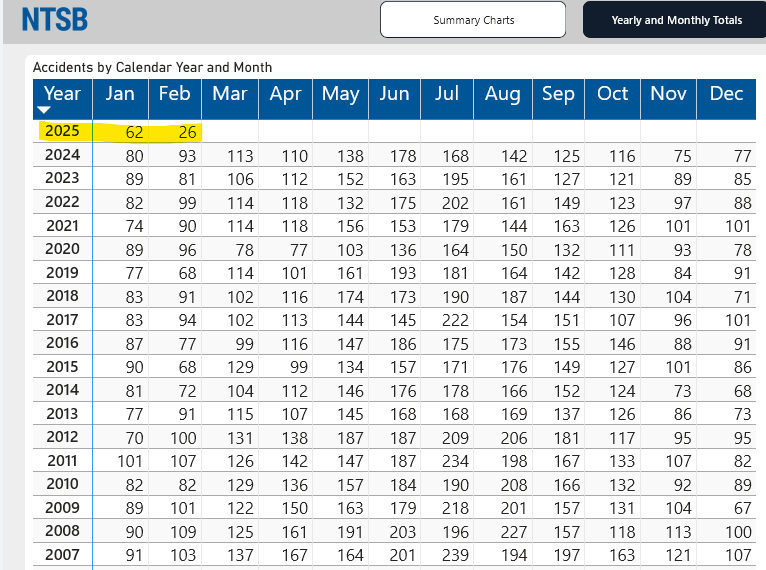Click the 2012 February value 100
The image size is (766, 570).
(x=183, y=438)
